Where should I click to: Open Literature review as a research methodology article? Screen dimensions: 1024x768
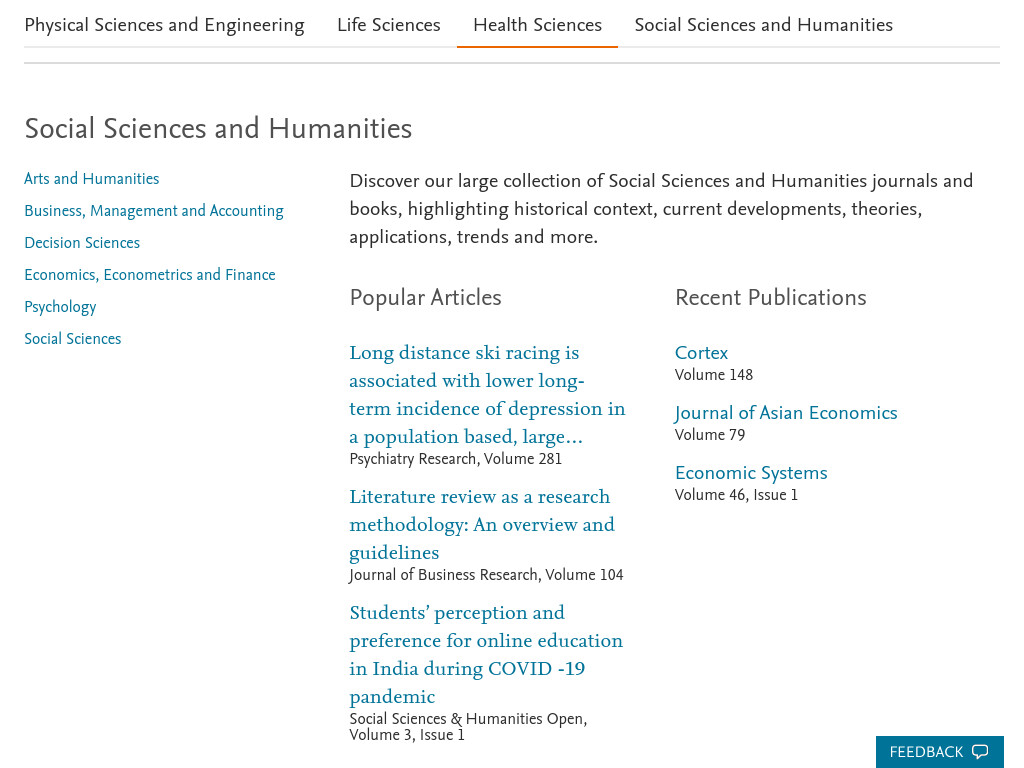pyautogui.click(x=482, y=524)
